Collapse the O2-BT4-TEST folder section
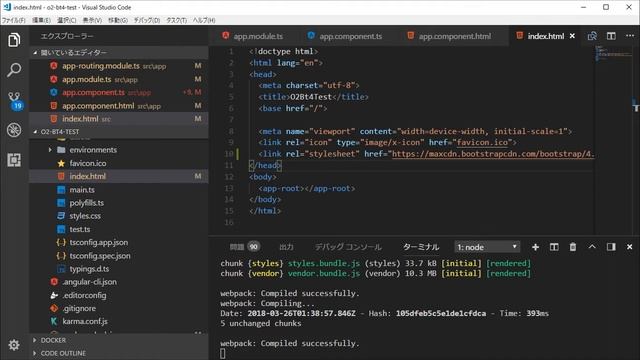 118,132
